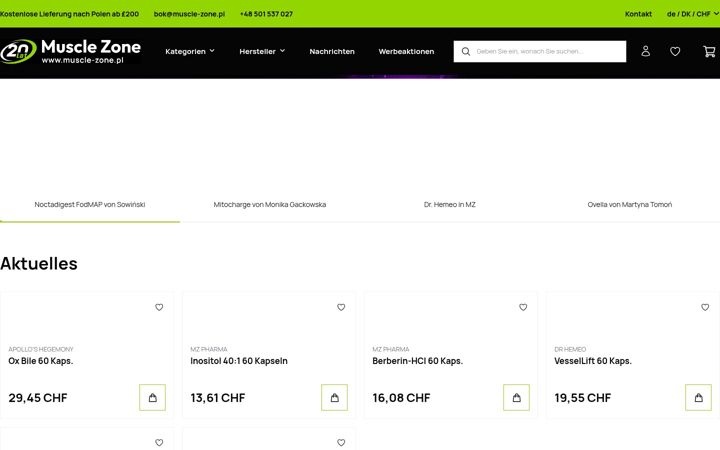Toggle favorite heart on Inositol 40:1
This screenshot has width=720, height=450.
click(341, 307)
